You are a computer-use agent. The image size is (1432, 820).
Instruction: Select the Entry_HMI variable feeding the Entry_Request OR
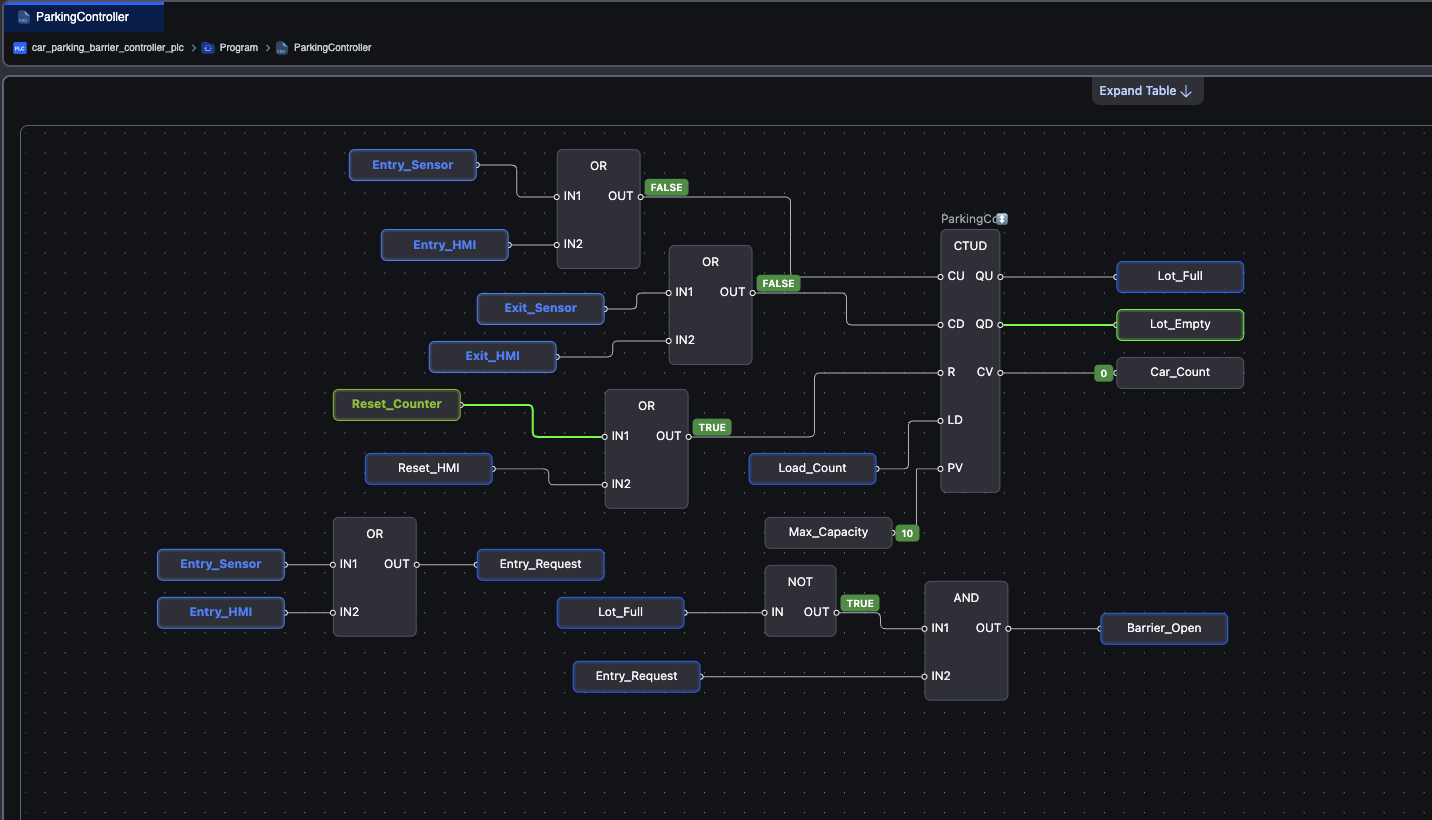tap(221, 613)
